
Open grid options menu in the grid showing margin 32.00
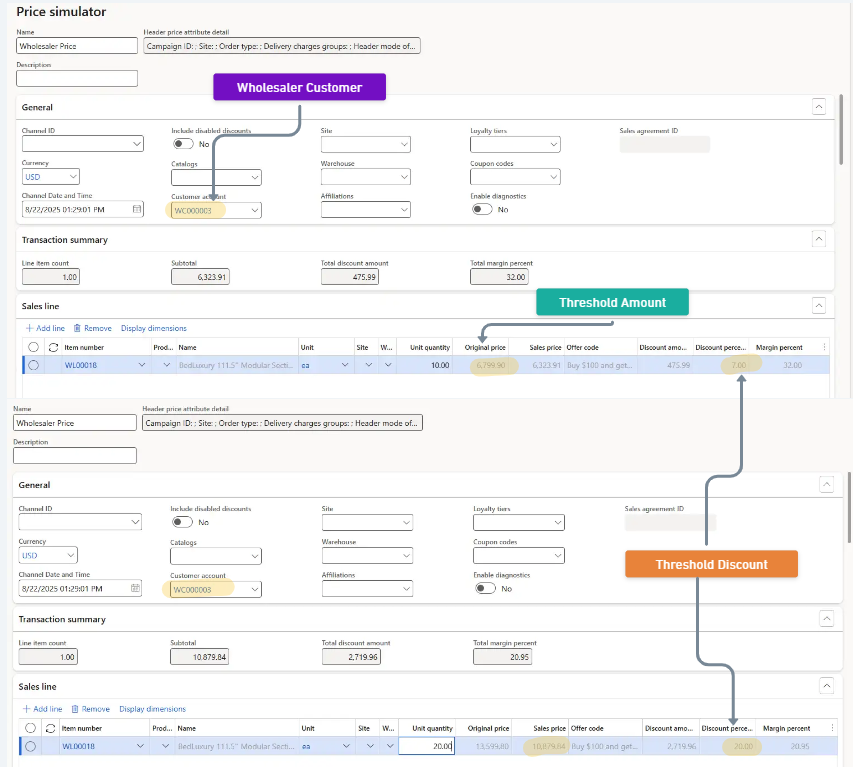tap(824, 347)
